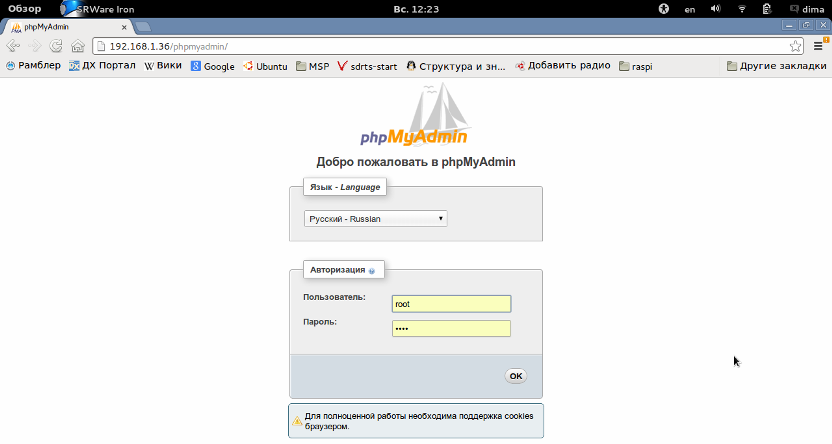Open the clock calendar Вс. 12:23
Screen dimensions: 832x444
click(x=416, y=9)
